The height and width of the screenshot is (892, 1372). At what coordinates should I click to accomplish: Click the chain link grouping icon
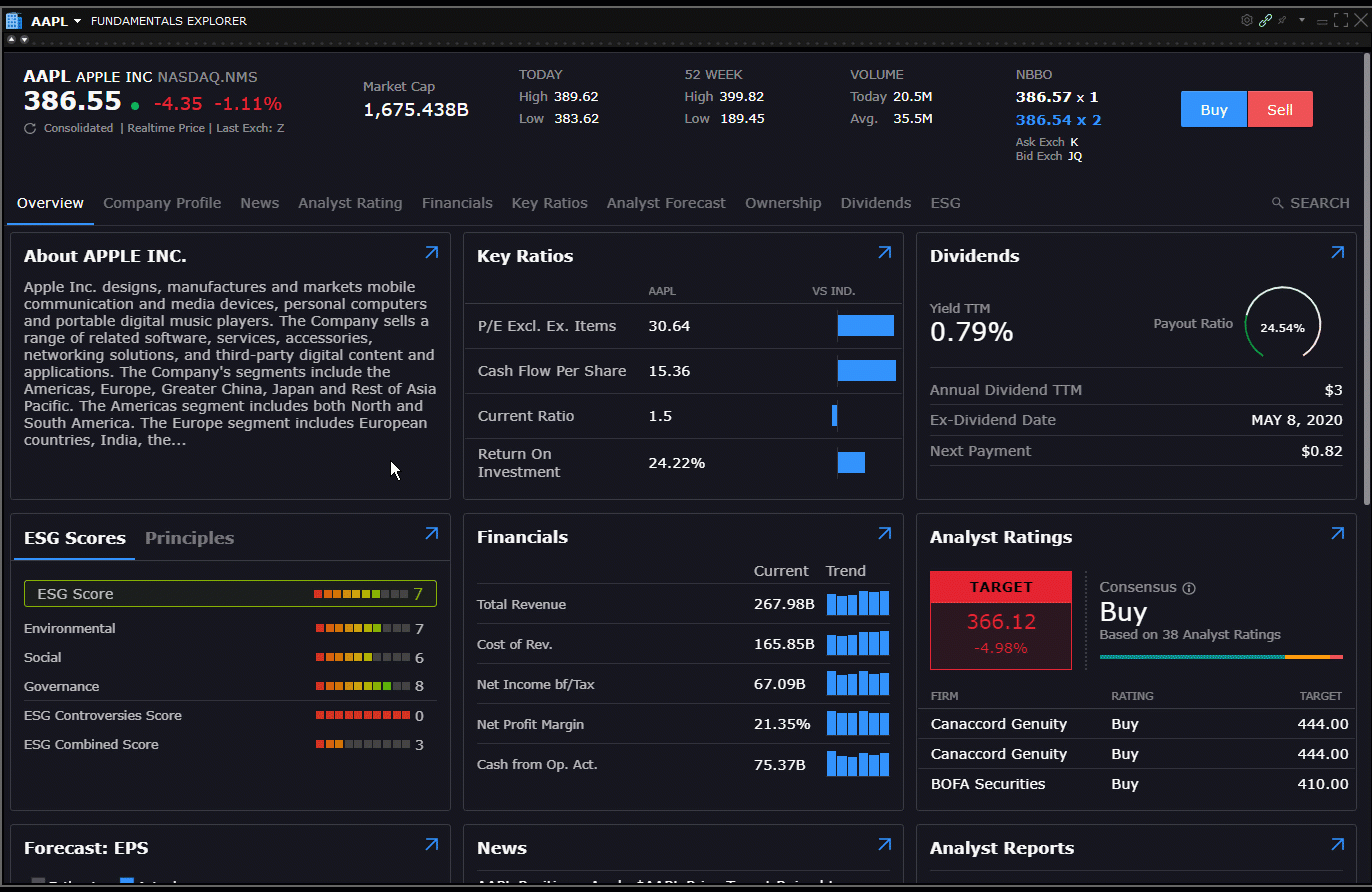coord(1265,20)
